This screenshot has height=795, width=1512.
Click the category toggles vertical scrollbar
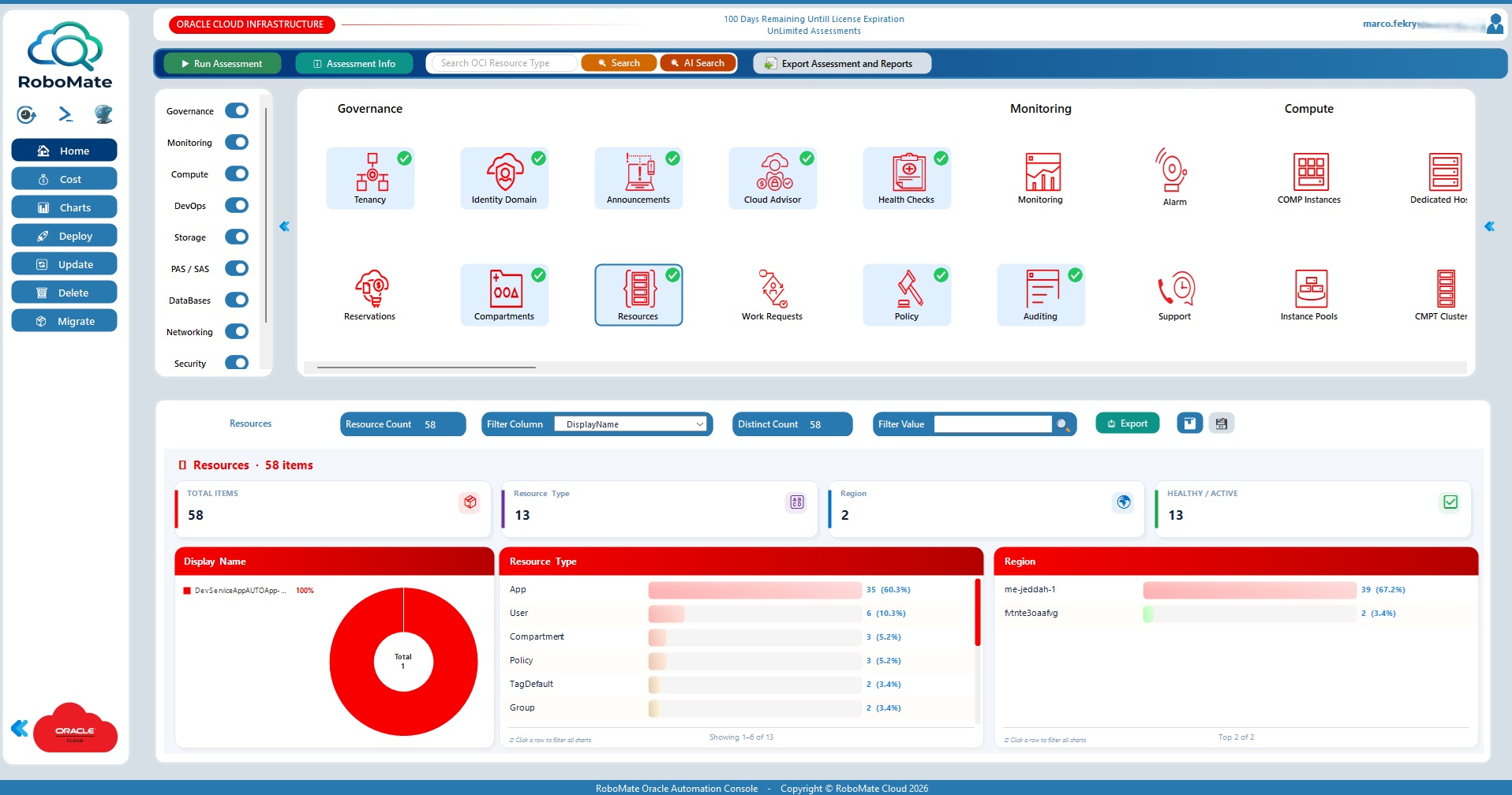(x=266, y=215)
